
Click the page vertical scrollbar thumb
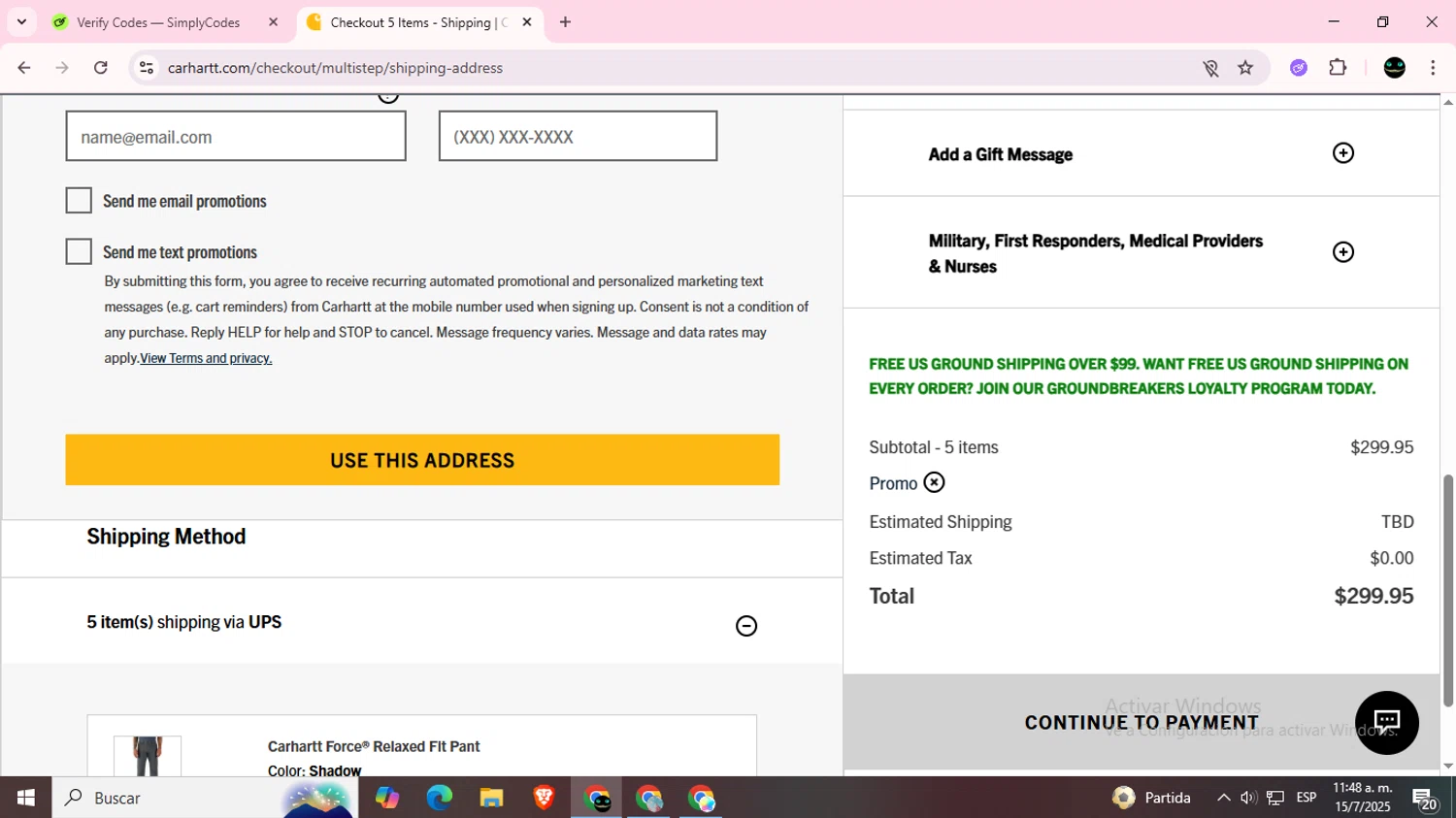pos(1447,590)
